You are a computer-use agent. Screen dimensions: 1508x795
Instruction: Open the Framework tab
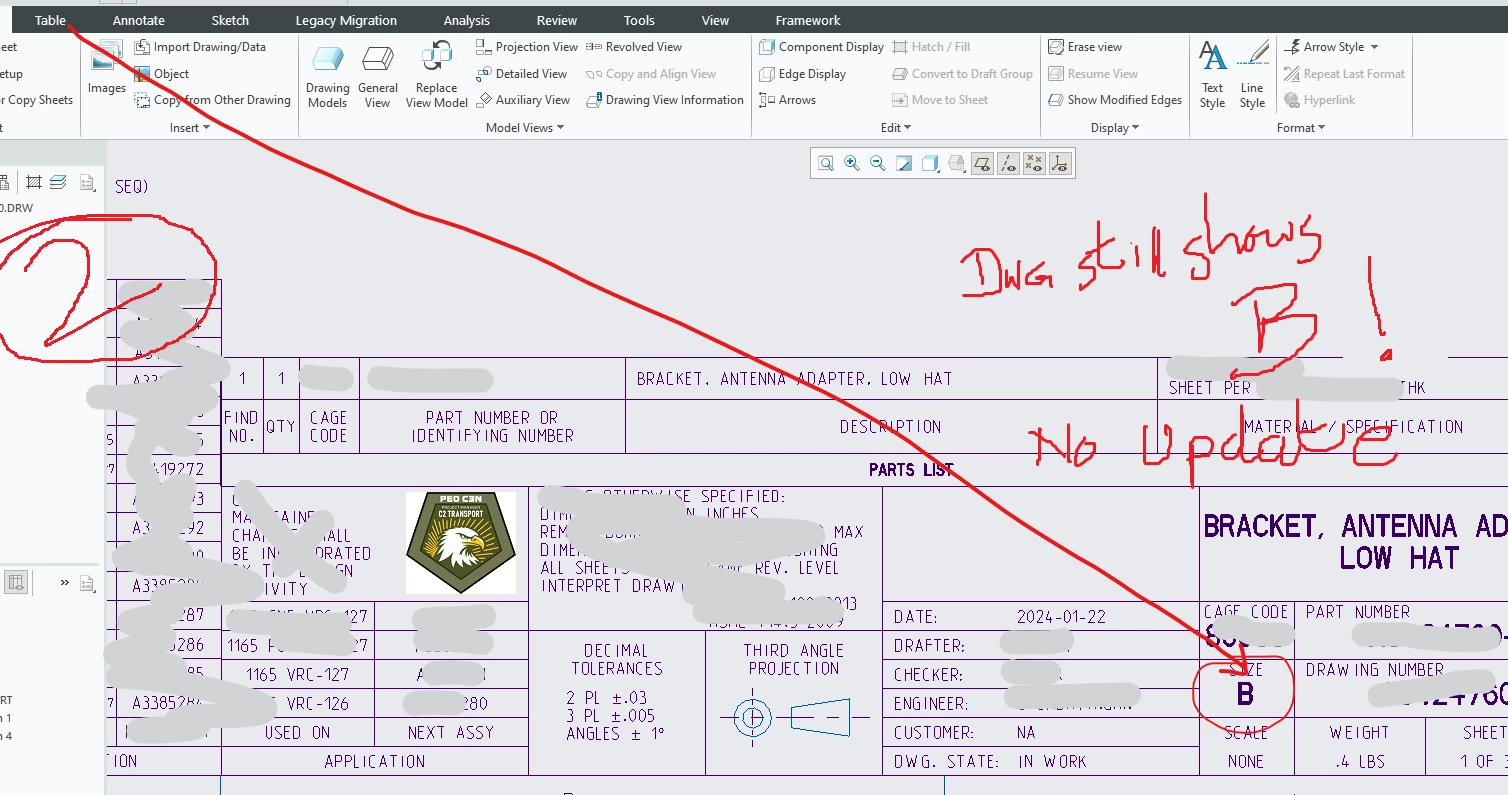click(808, 20)
